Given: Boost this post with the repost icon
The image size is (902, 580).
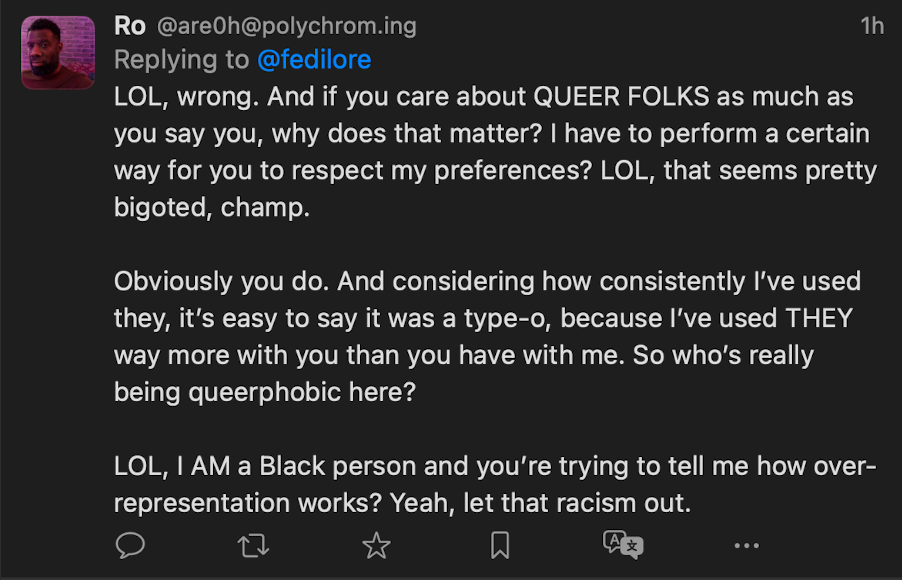Looking at the screenshot, I should (252, 545).
